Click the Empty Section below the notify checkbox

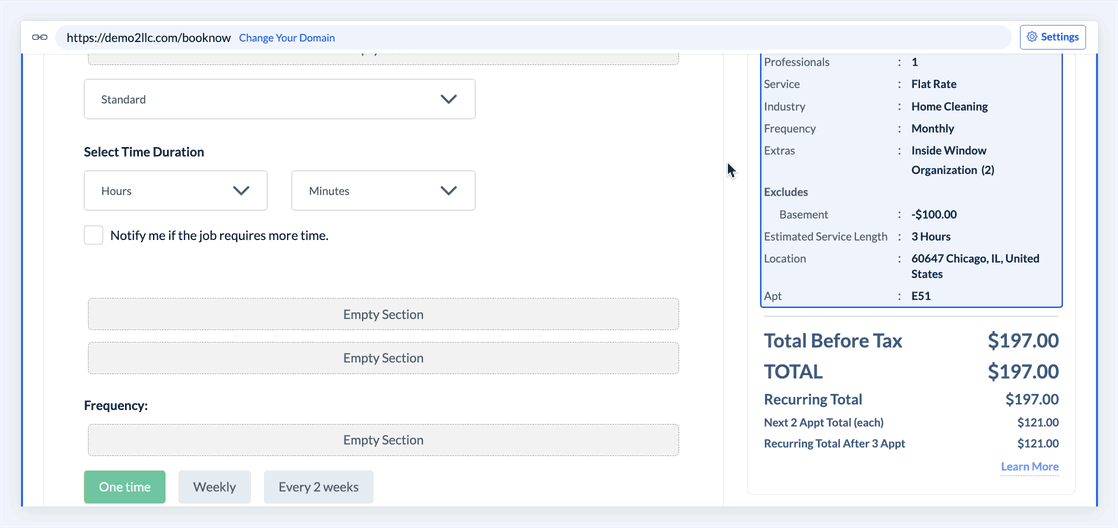click(x=383, y=314)
